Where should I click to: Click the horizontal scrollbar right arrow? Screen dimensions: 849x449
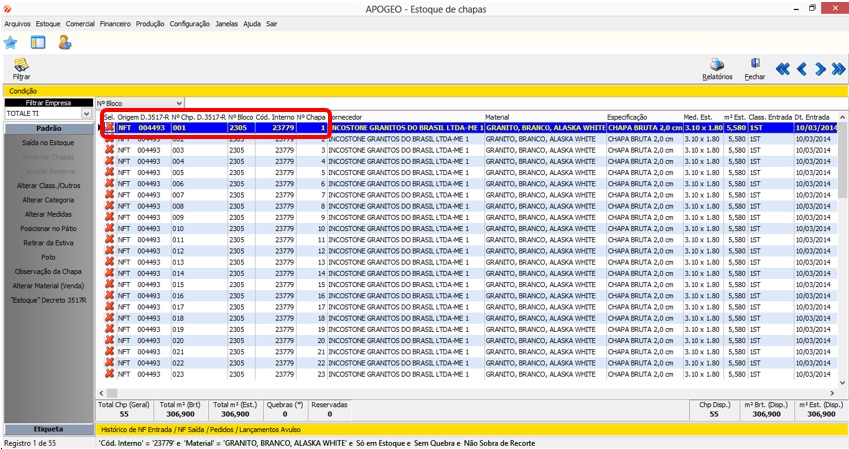833,393
